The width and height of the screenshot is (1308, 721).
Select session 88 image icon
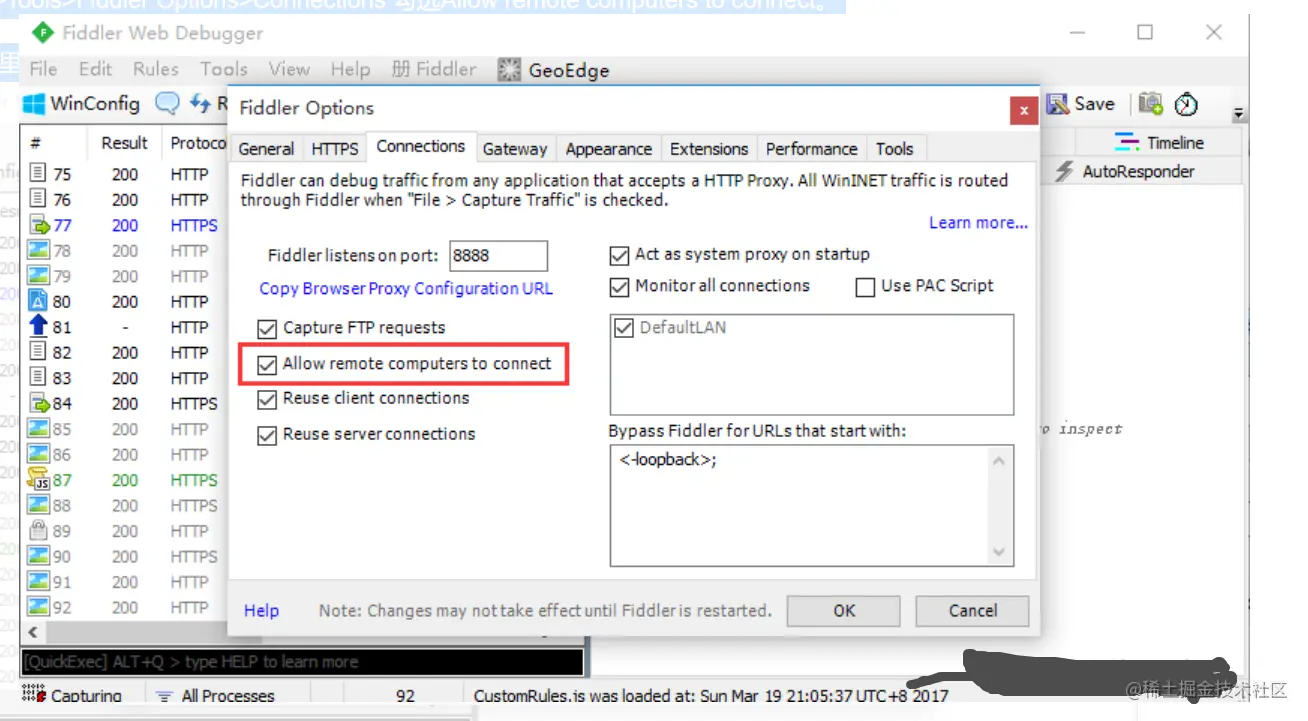click(x=38, y=505)
